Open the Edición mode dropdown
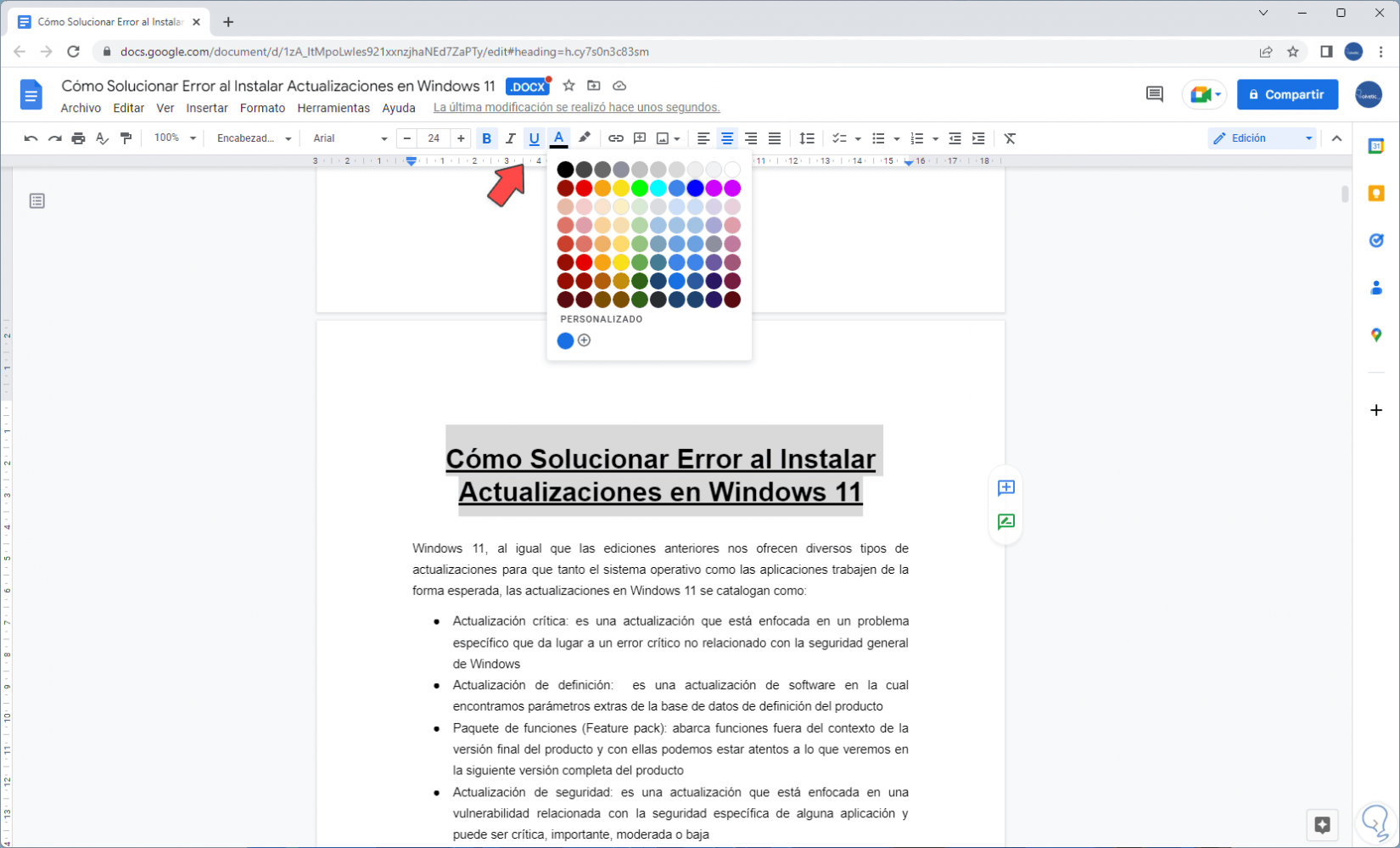This screenshot has height=848, width=1400. [1262, 138]
